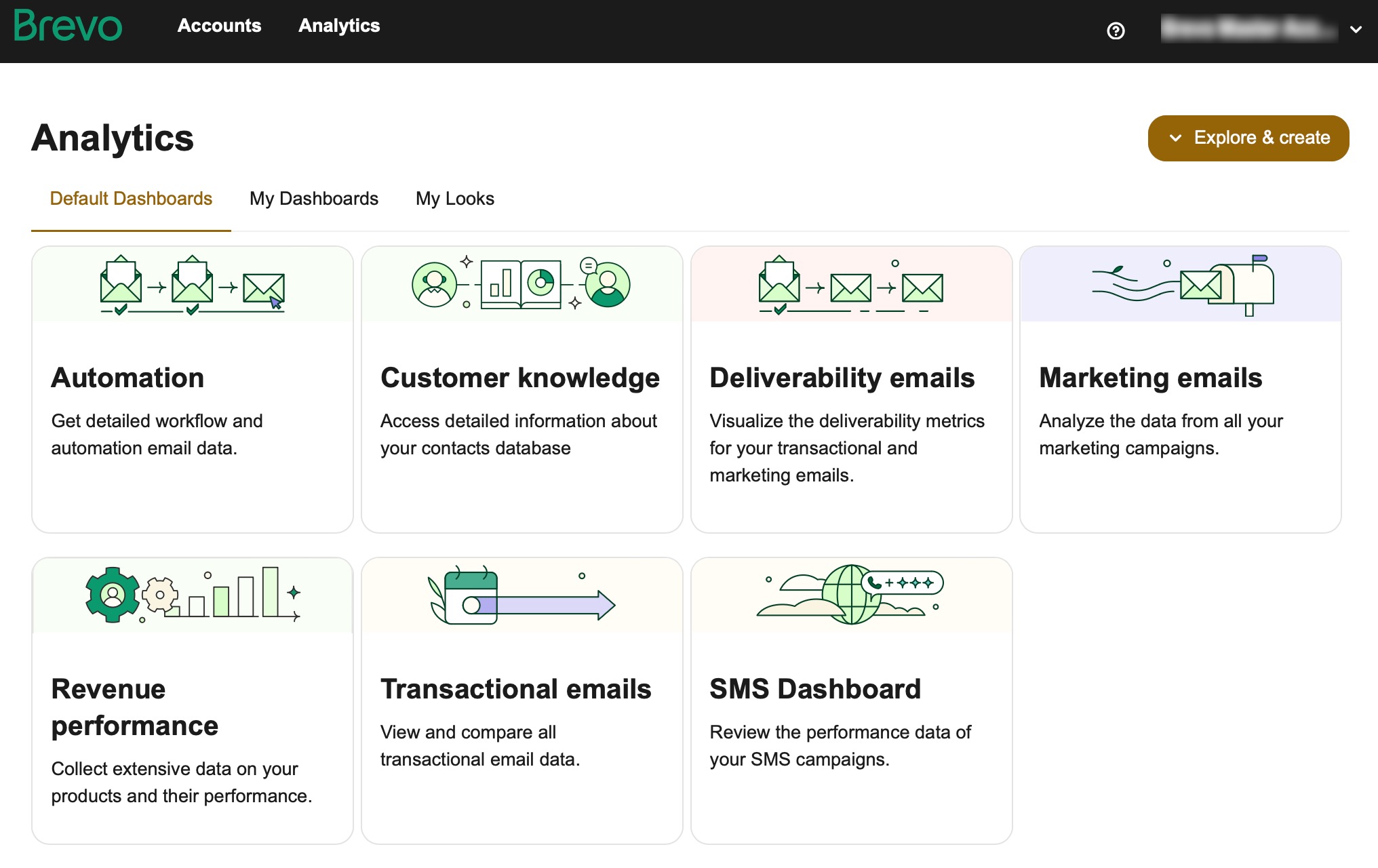Viewport: 1378px width, 868px height.
Task: Open the Explore & create dropdown
Action: click(1248, 138)
